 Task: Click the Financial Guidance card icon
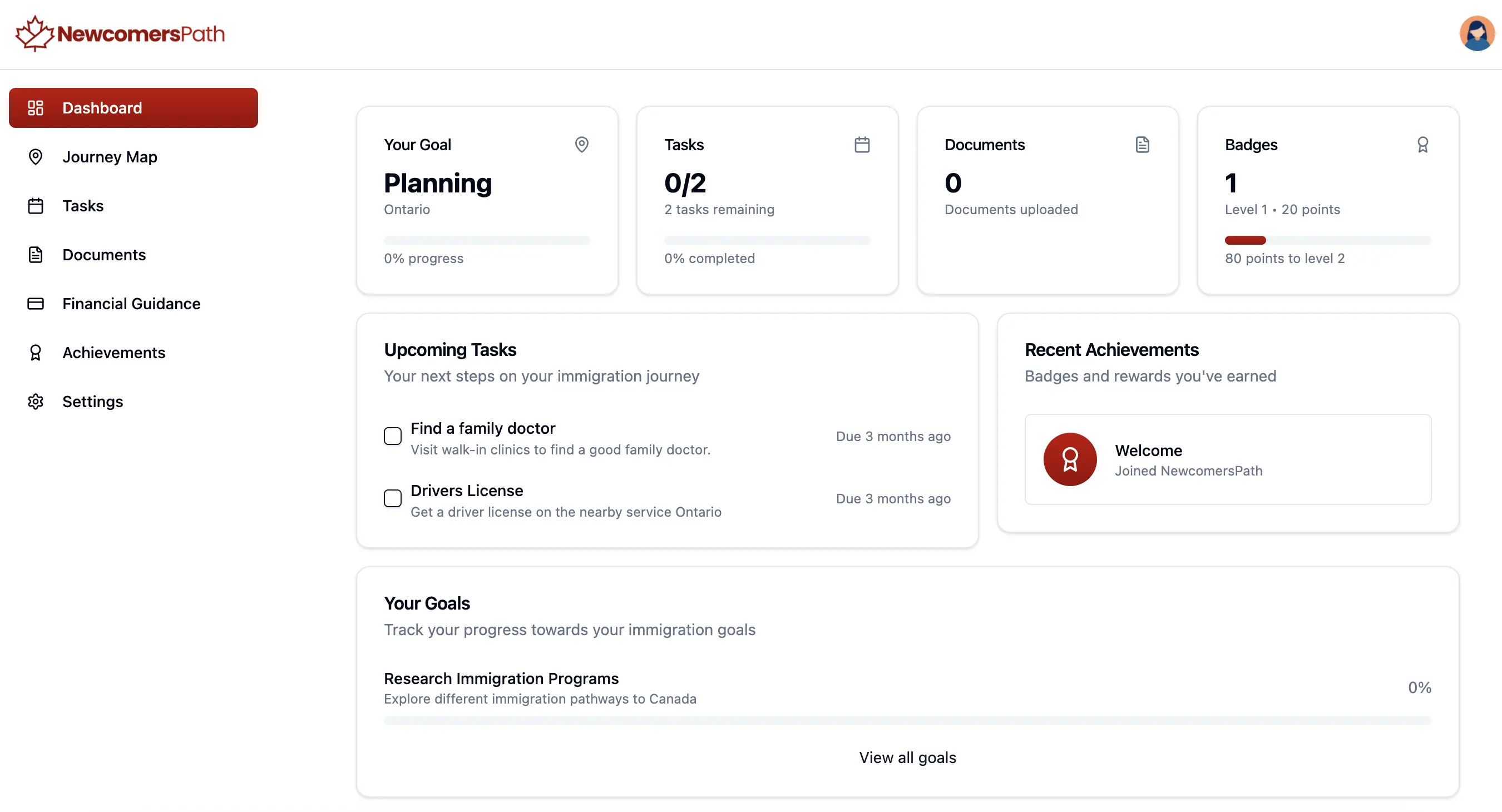[36, 304]
